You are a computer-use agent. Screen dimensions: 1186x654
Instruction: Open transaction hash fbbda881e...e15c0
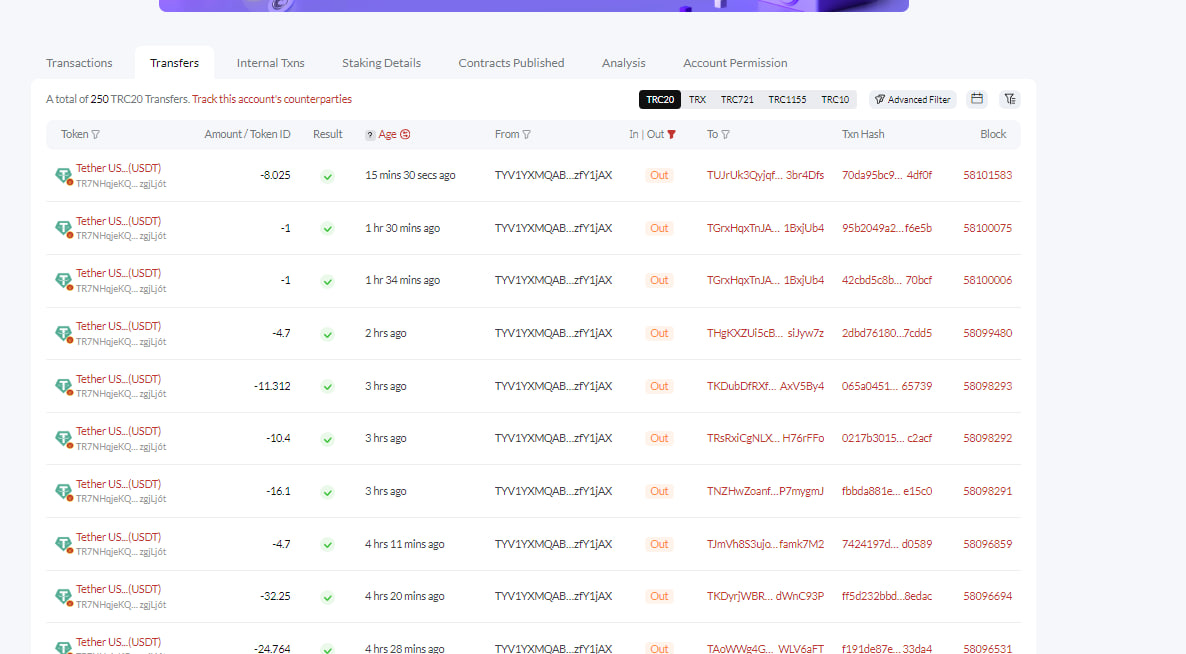[886, 491]
